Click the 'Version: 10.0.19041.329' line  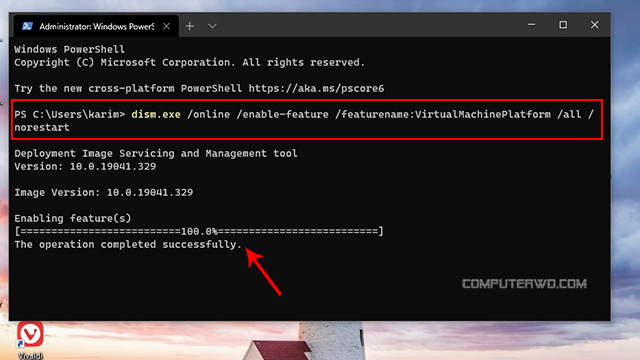(x=85, y=167)
